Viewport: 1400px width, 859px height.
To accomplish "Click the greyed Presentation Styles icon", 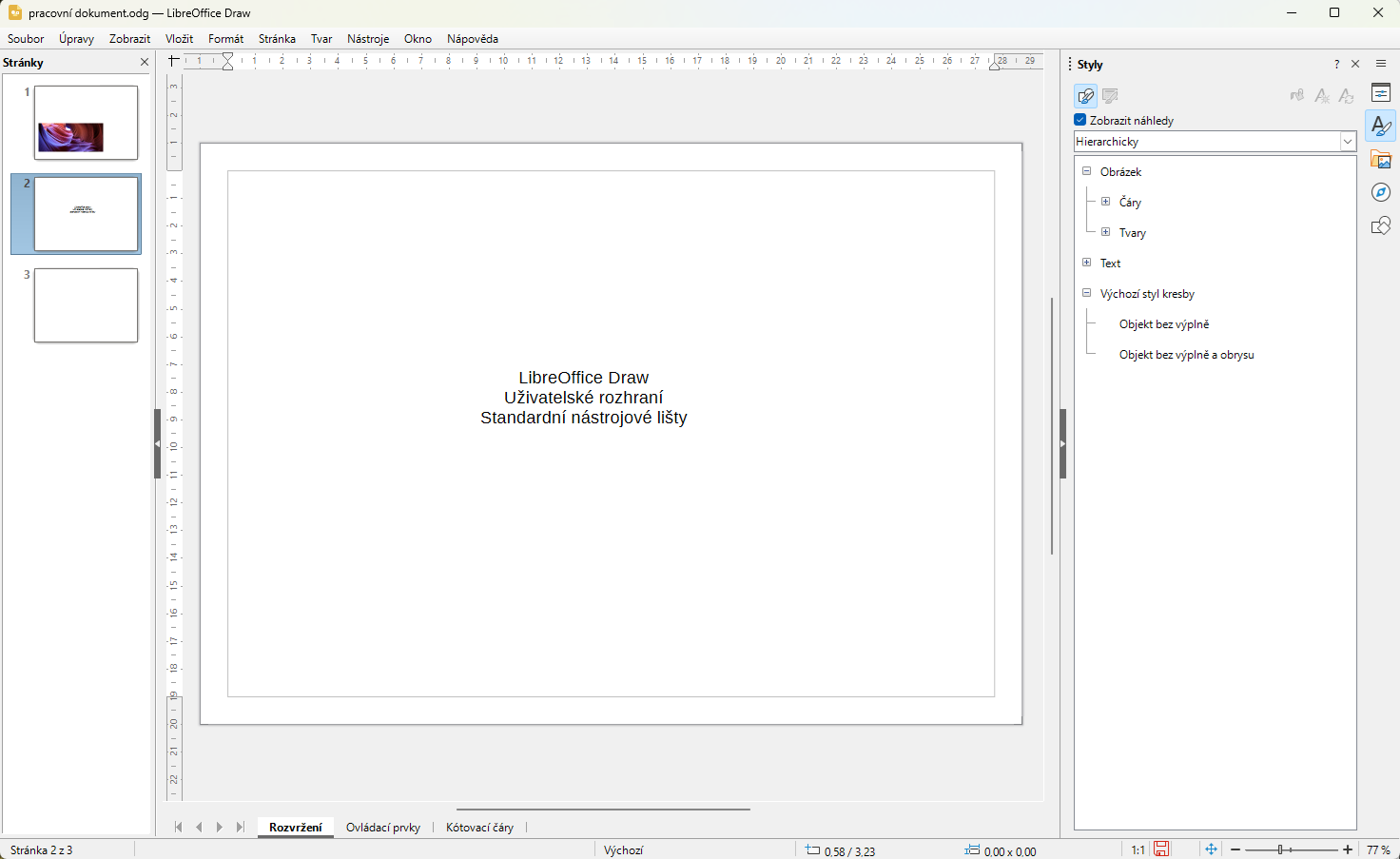I will (x=1110, y=95).
